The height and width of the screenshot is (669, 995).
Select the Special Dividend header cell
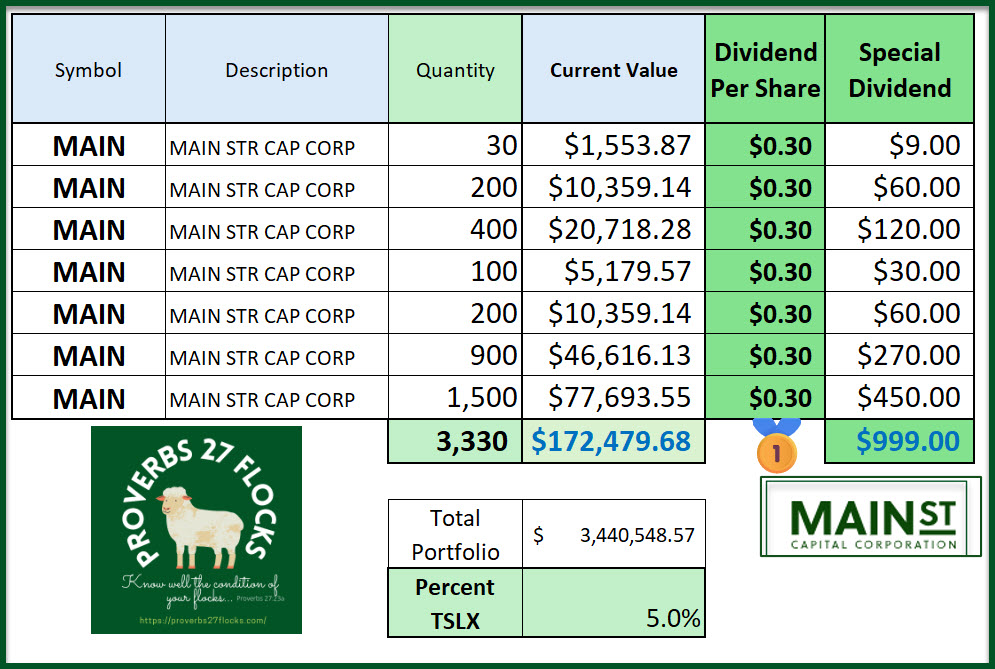[x=899, y=70]
